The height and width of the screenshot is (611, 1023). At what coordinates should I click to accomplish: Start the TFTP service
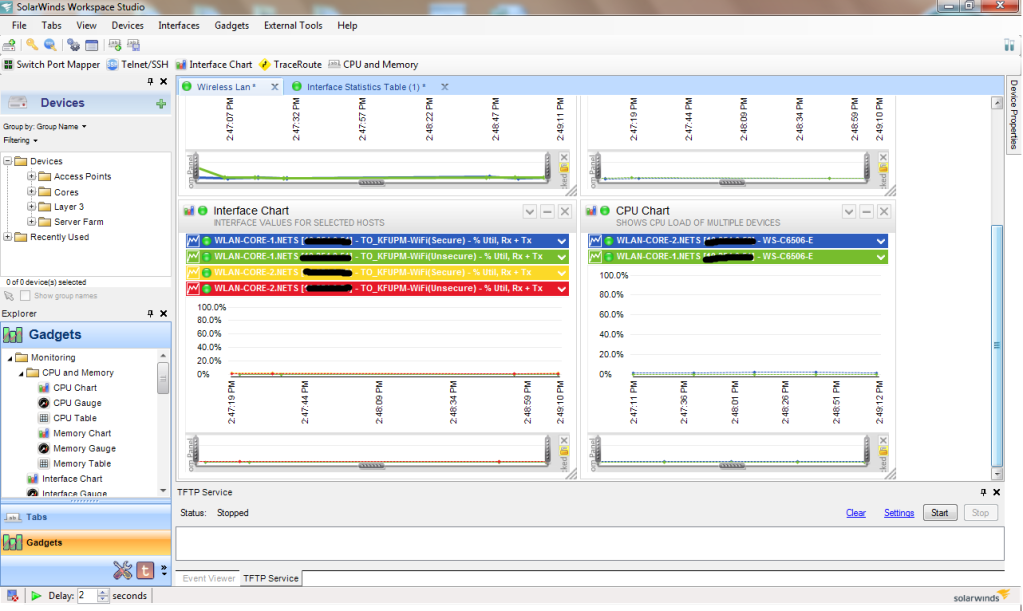(x=939, y=513)
